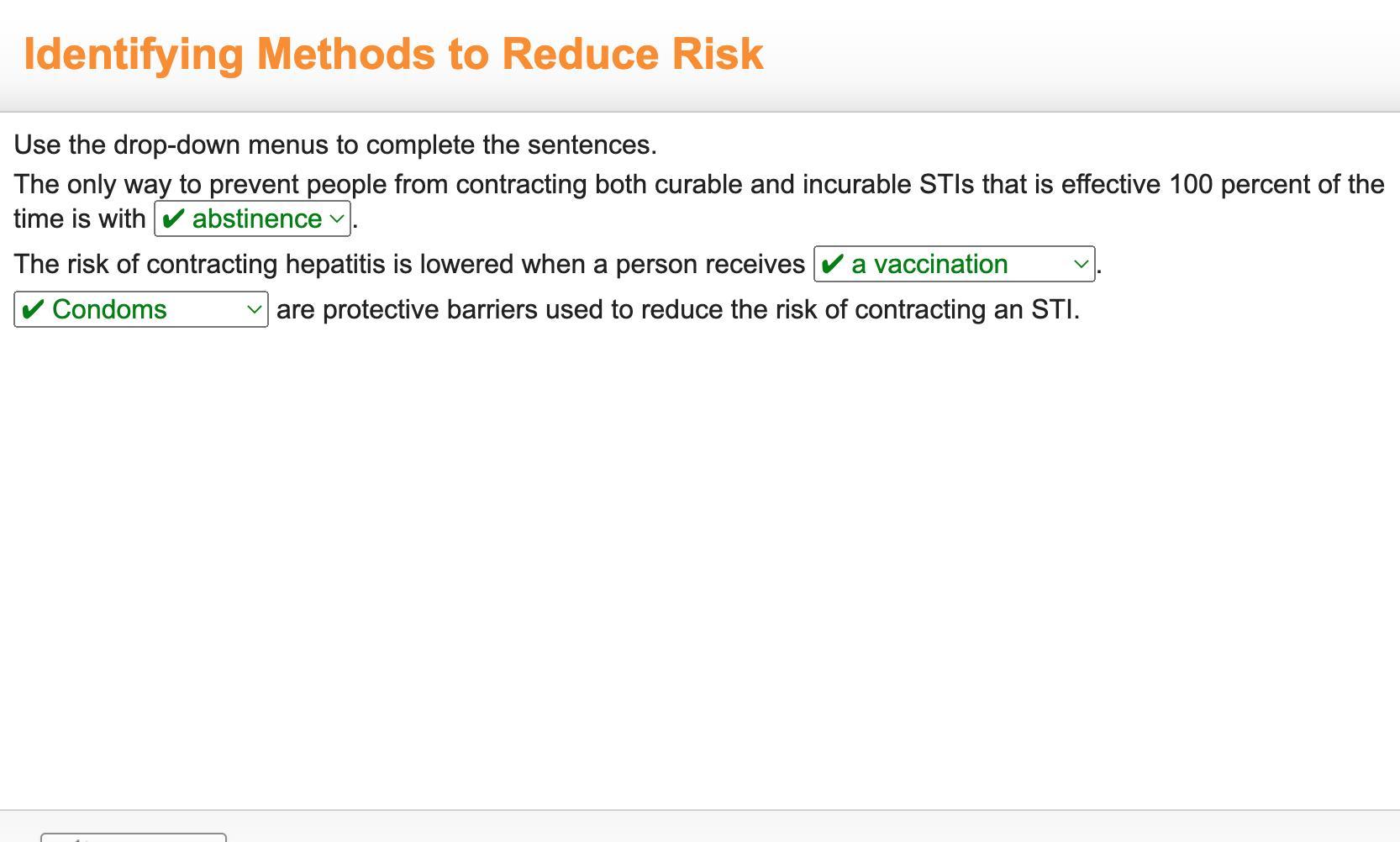Change the hepatitis sentence dropdown selection
This screenshot has height=842, width=1400.
(x=954, y=264)
